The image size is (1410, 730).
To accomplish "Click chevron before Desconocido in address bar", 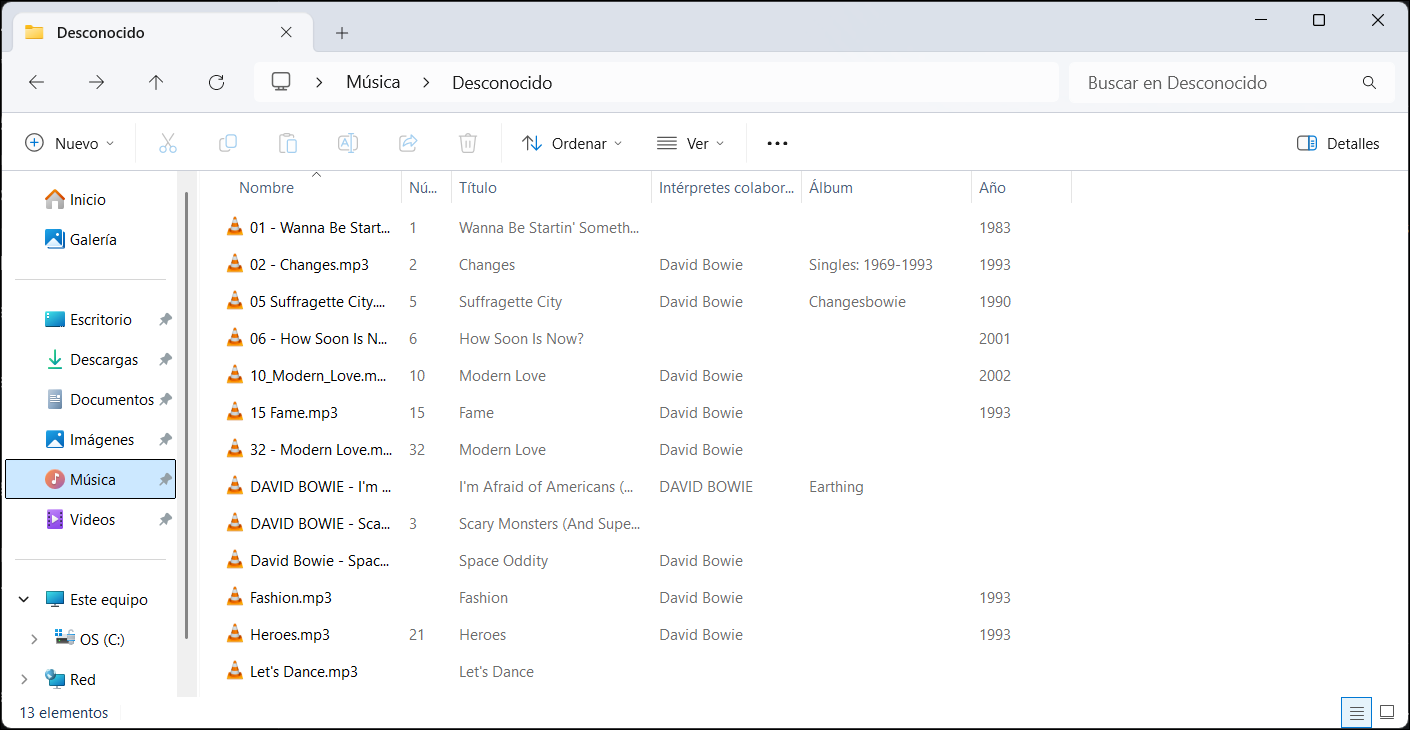I will [x=426, y=83].
